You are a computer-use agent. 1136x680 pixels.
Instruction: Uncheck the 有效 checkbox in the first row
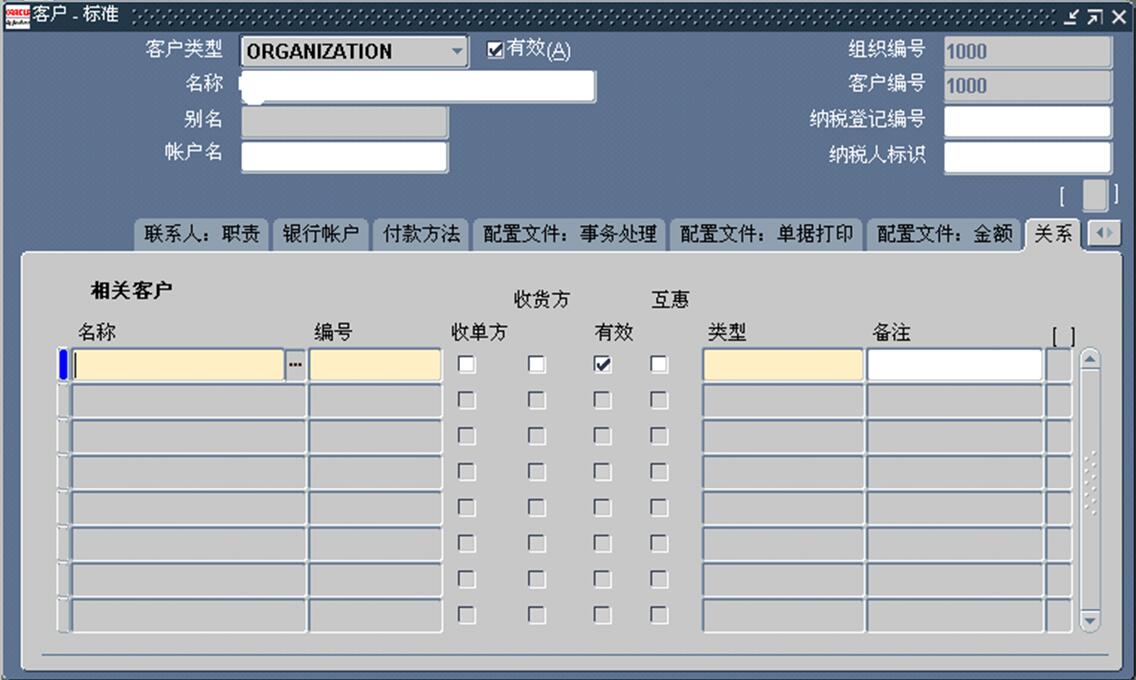click(602, 365)
